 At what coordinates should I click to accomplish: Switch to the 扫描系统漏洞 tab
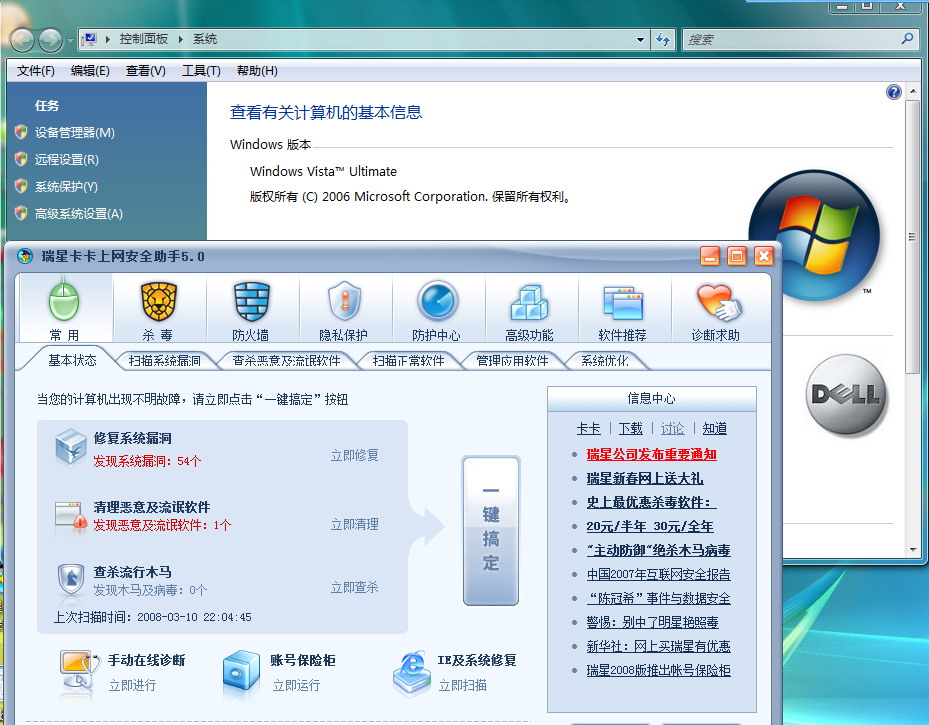pyautogui.click(x=165, y=361)
